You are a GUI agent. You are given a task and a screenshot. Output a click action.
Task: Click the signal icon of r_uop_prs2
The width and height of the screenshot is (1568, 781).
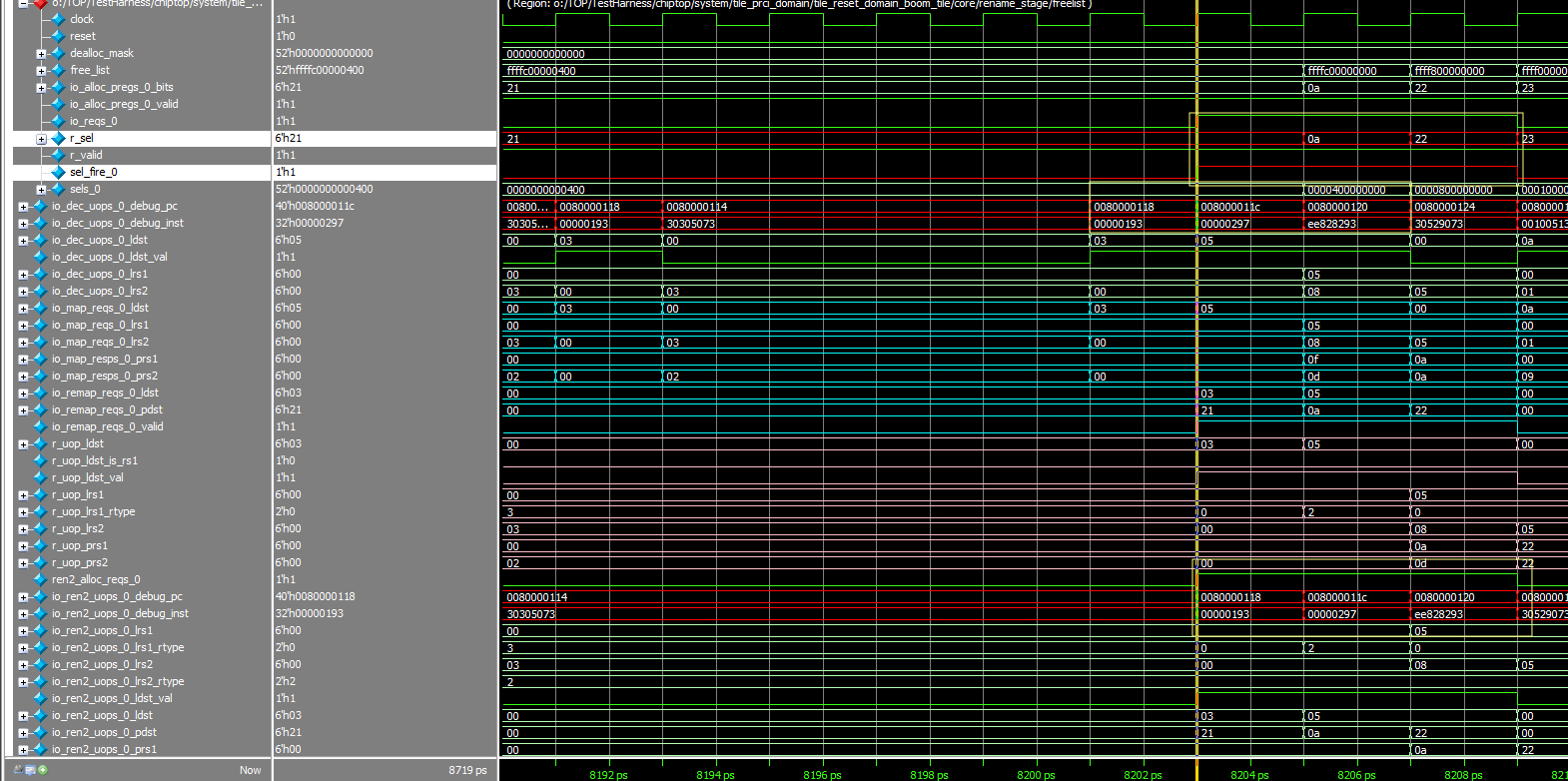[x=40, y=562]
